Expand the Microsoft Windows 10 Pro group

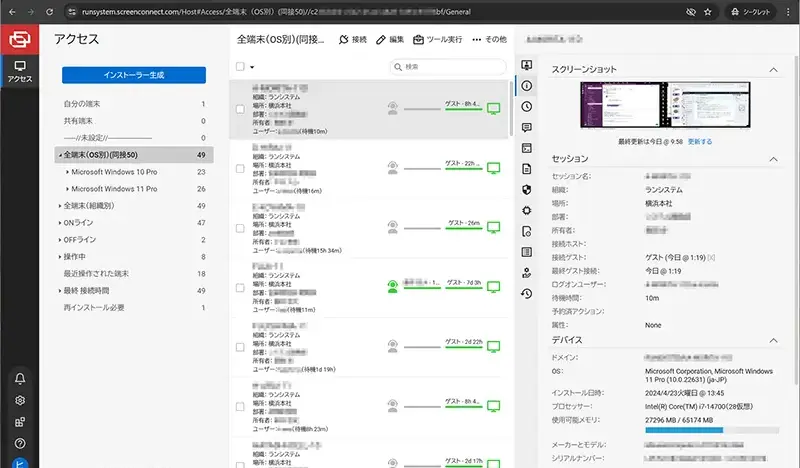pos(67,172)
